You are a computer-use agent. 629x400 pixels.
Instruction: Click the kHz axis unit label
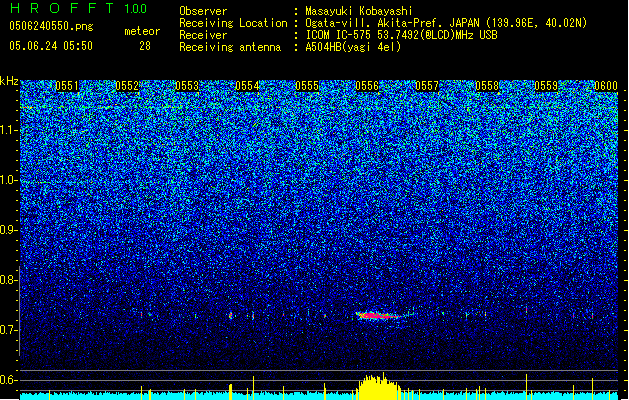coord(9,81)
